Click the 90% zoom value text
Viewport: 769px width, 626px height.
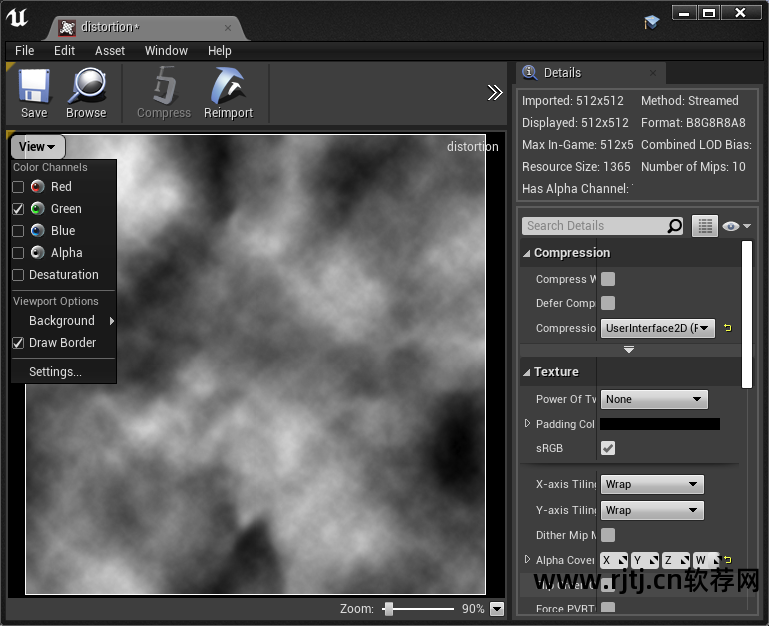[x=473, y=609]
